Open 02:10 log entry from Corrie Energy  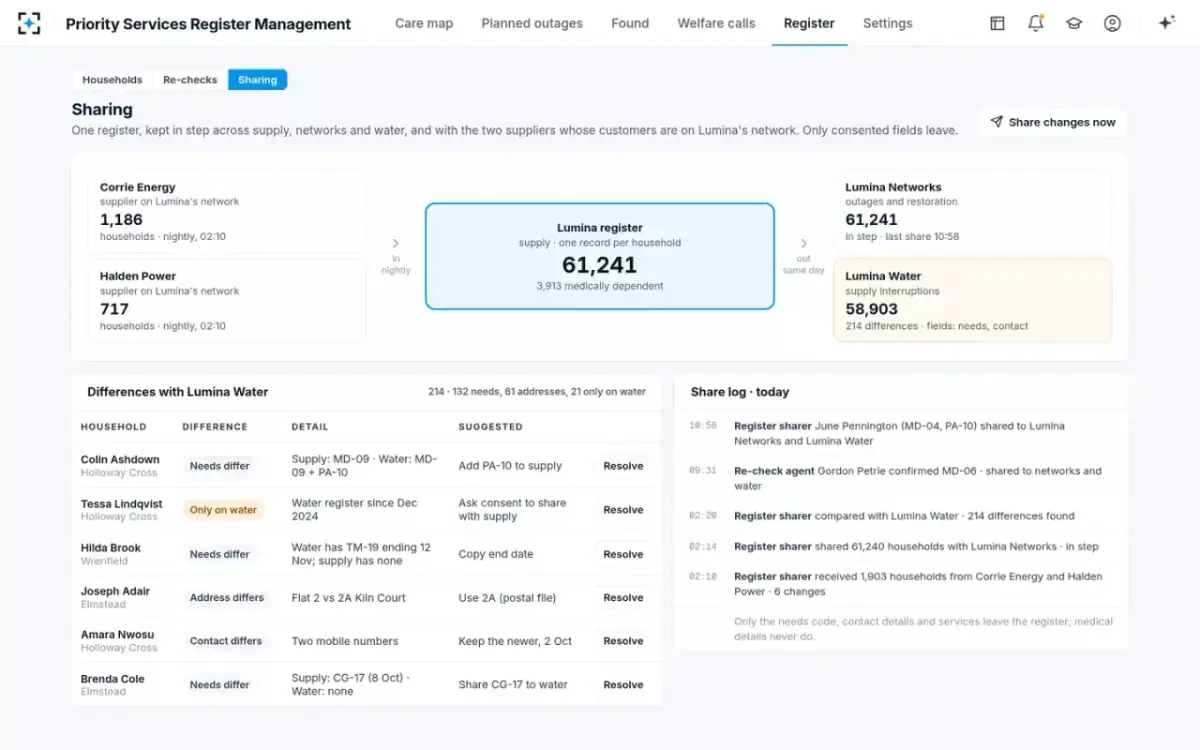(x=901, y=584)
